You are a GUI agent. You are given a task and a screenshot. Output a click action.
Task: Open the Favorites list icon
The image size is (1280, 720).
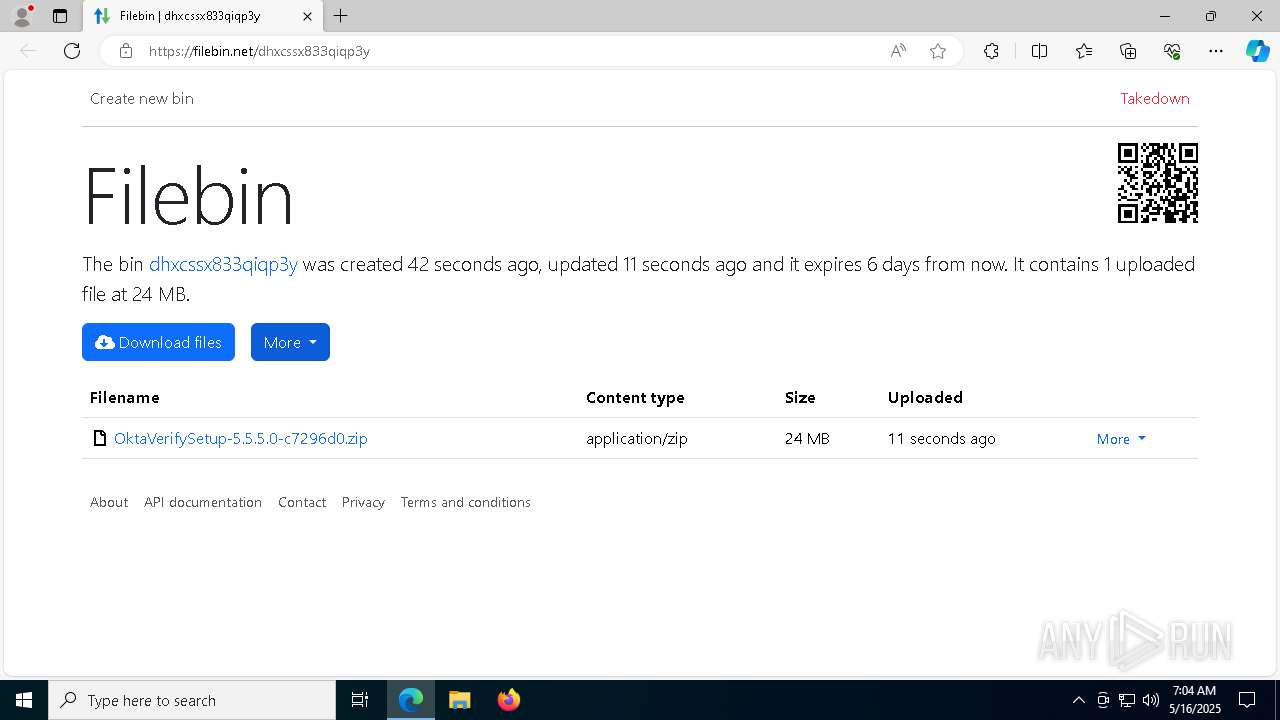(1084, 51)
